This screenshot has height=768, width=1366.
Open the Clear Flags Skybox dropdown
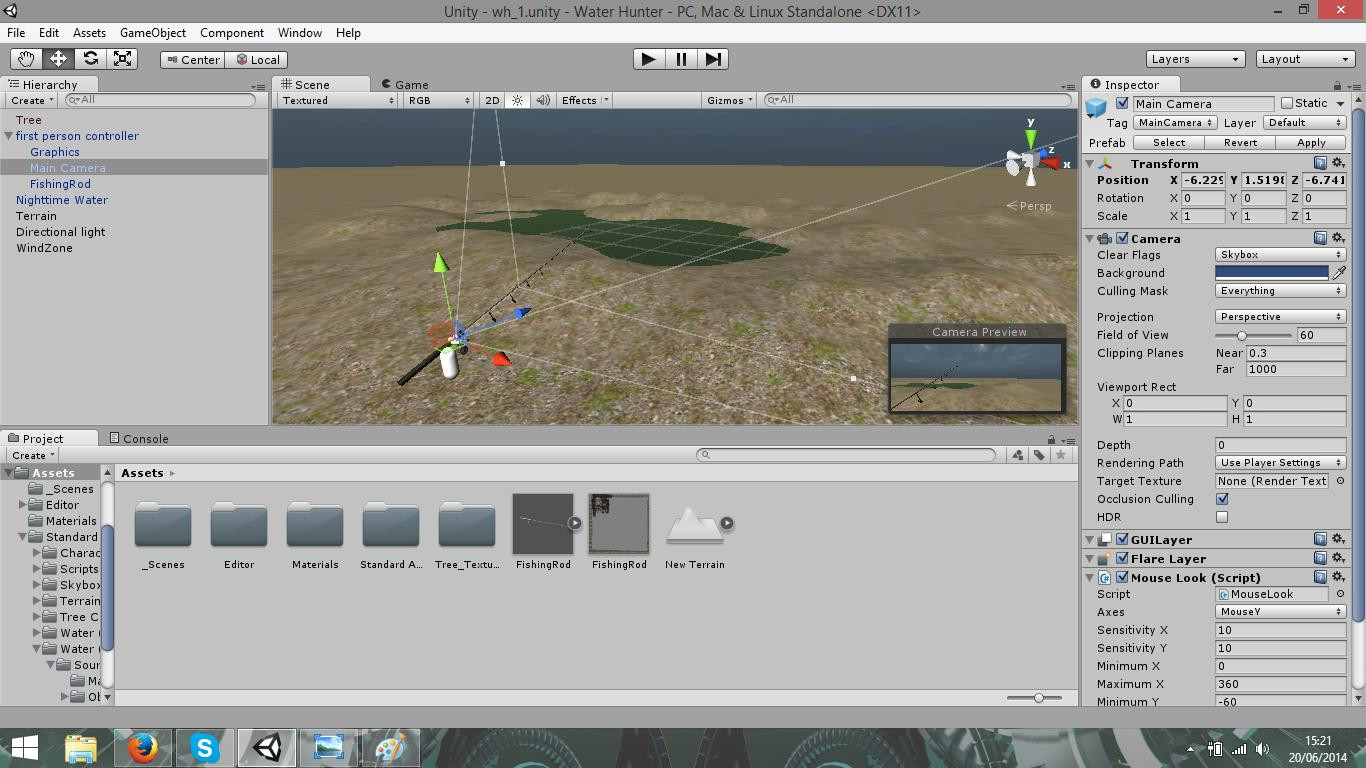tap(1280, 255)
